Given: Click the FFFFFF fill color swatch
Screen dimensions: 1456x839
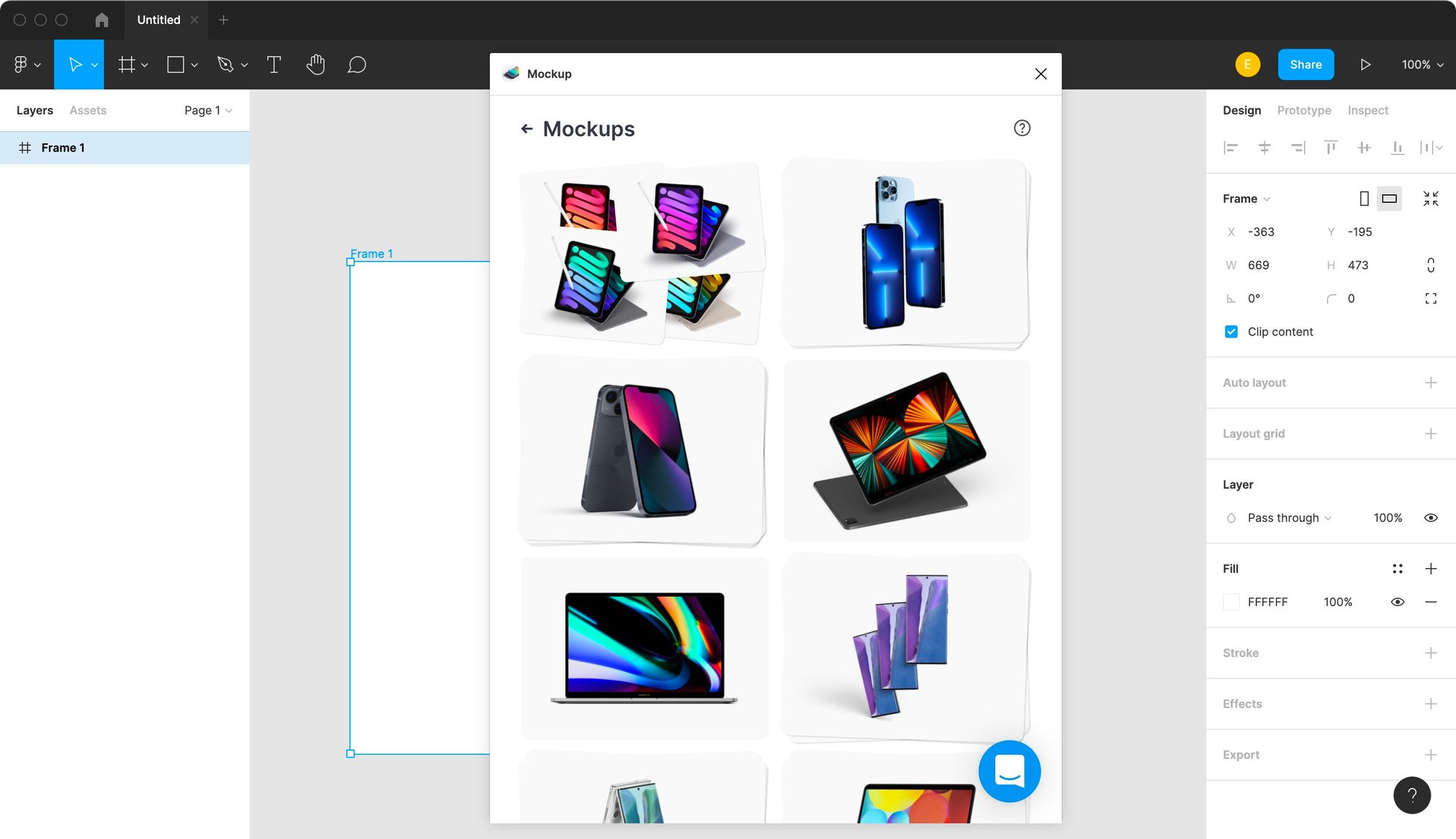Looking at the screenshot, I should pos(1231,602).
